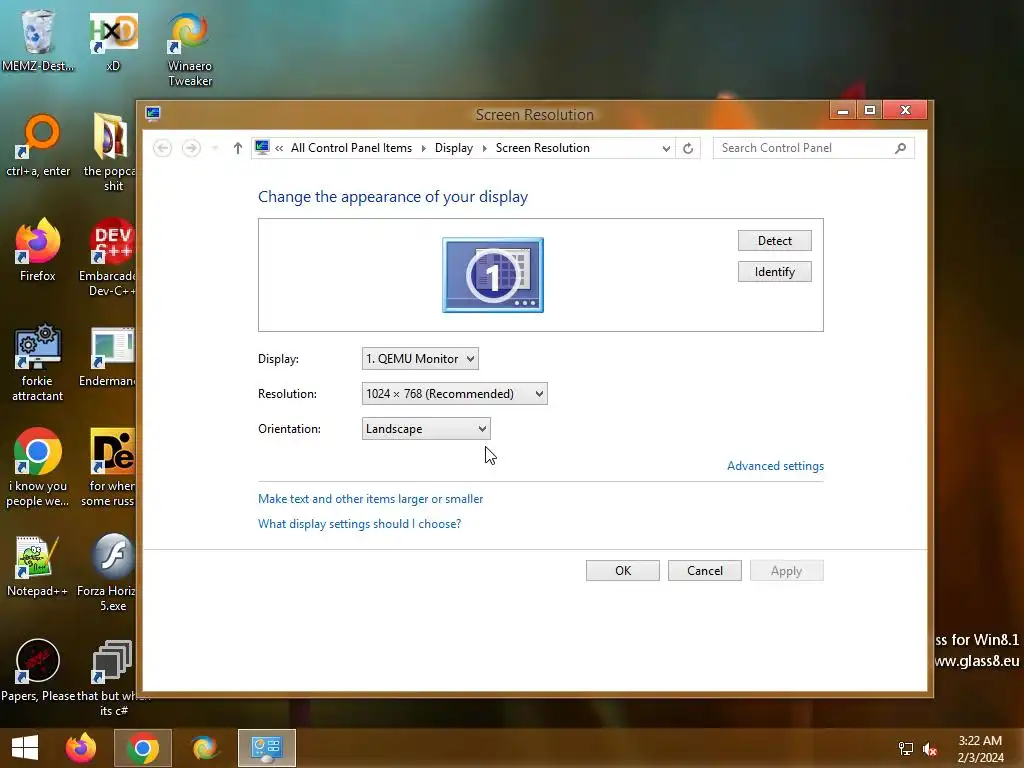
Task: Expand the breadcrumb overflow chevron
Action: point(279,148)
